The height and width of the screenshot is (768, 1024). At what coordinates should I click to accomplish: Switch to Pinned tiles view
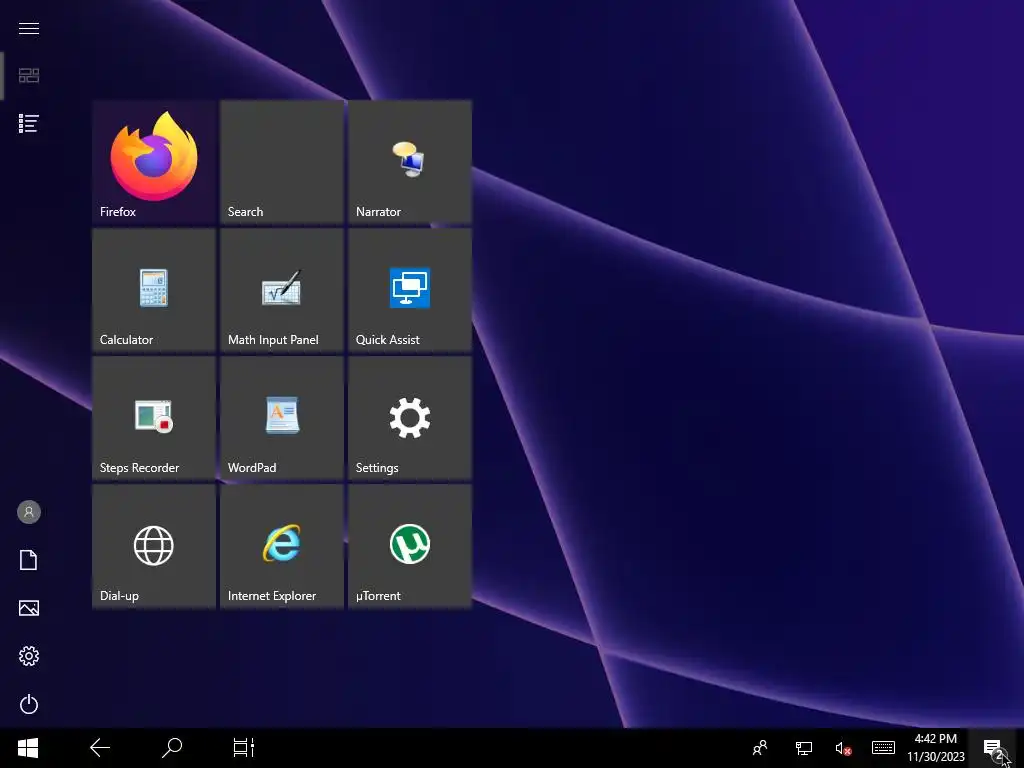29,76
